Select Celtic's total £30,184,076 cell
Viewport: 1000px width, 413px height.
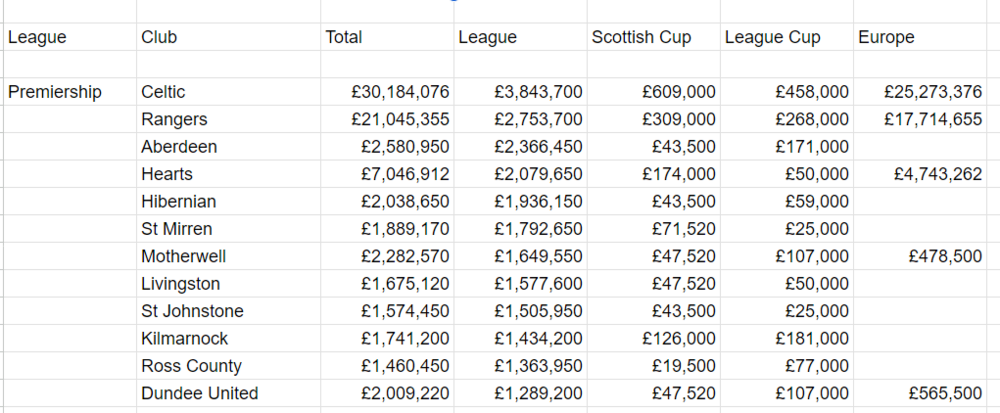[x=400, y=92]
